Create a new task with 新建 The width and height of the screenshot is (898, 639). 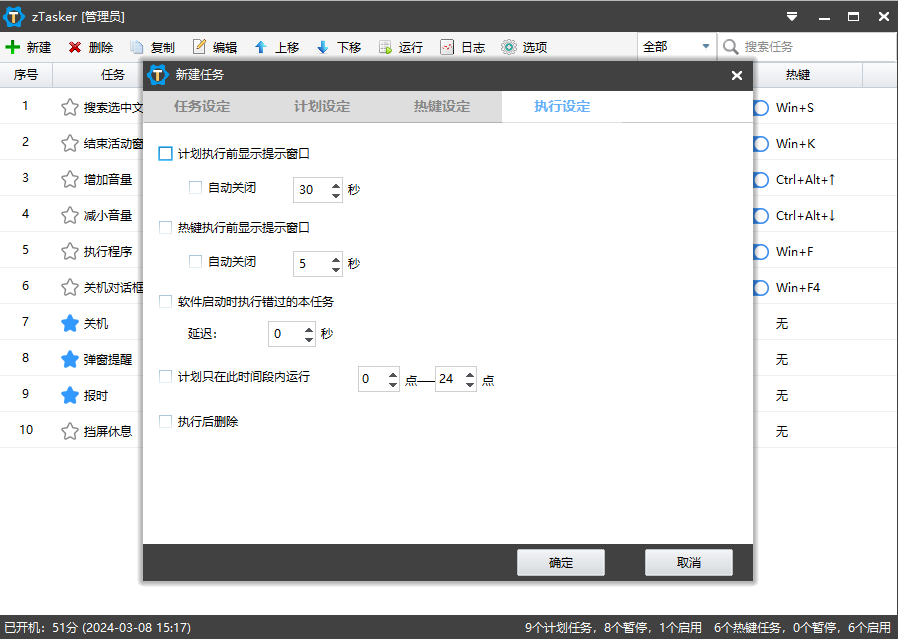[x=30, y=46]
